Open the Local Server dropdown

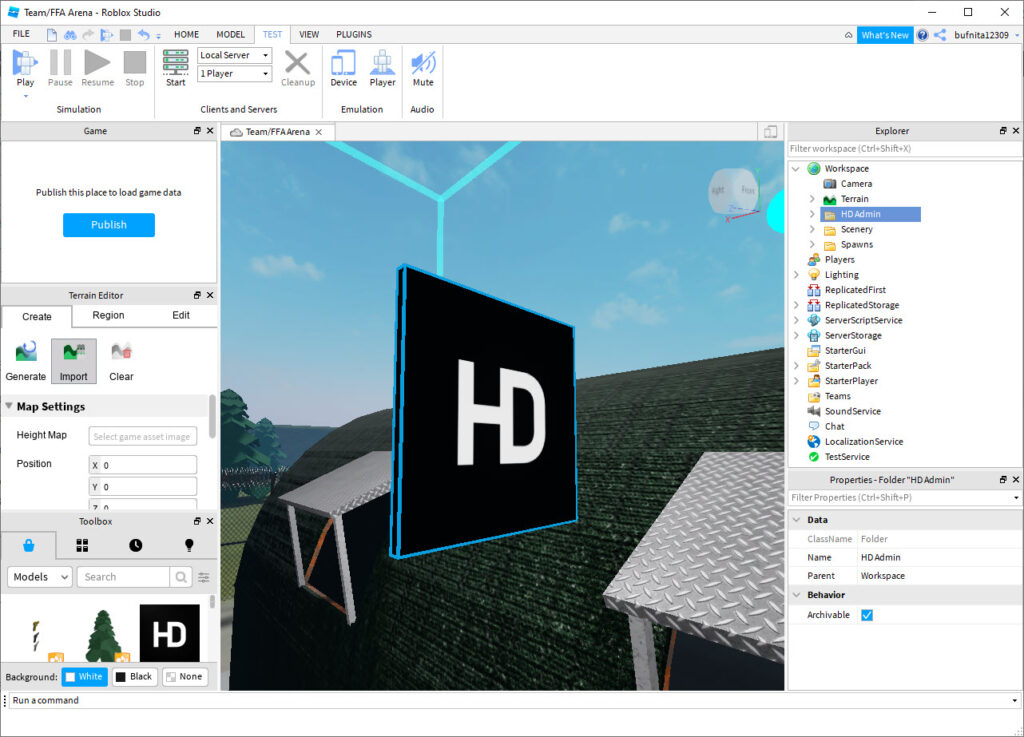234,55
